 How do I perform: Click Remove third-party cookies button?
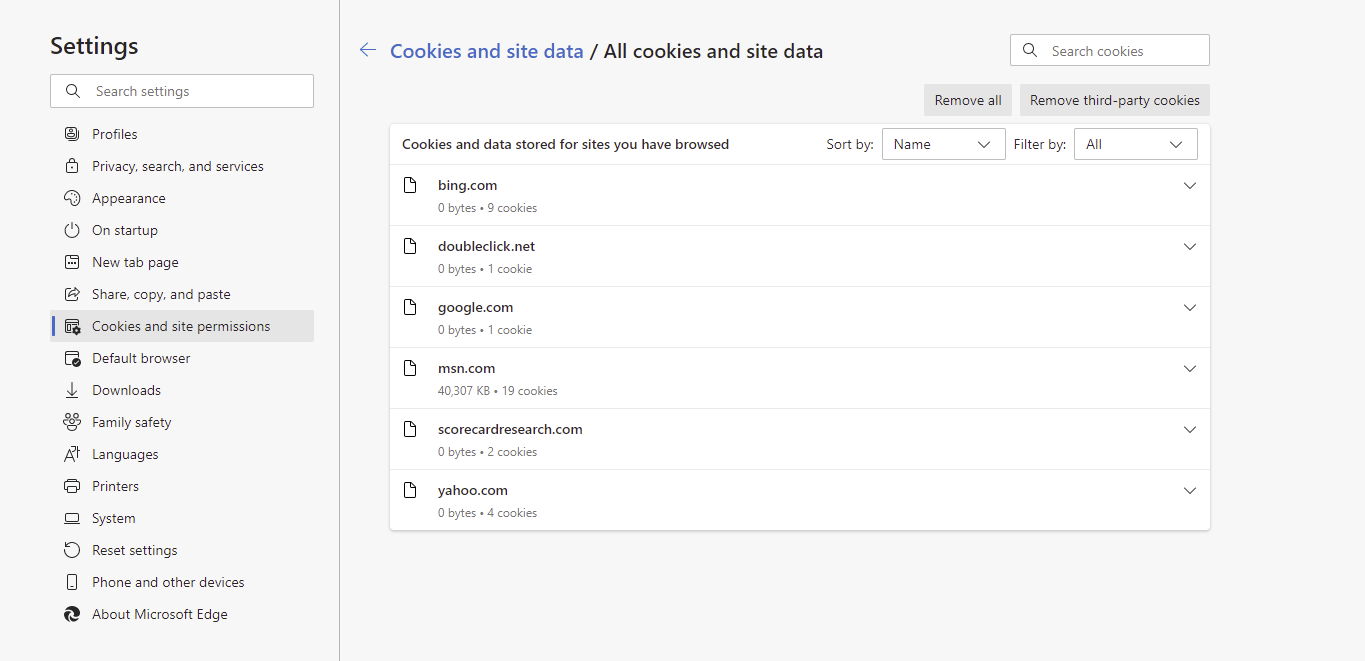[1114, 100]
